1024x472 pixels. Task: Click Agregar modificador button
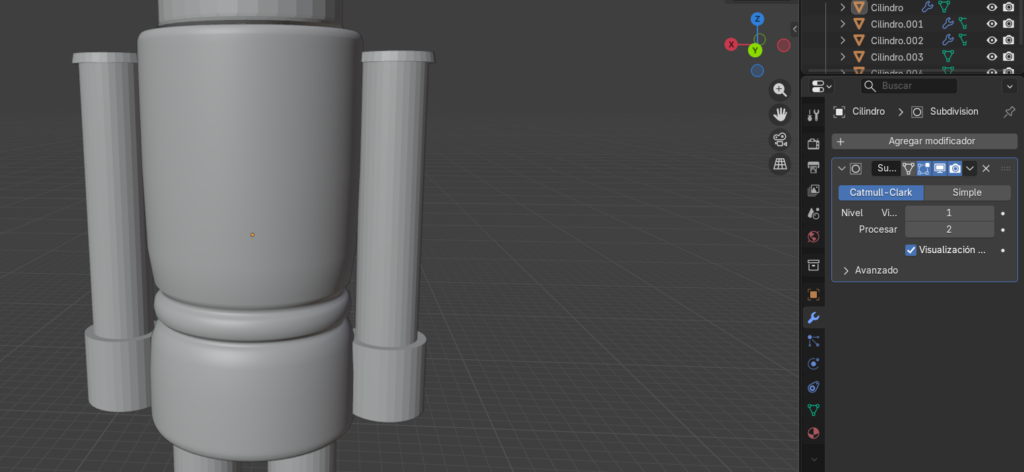point(924,141)
